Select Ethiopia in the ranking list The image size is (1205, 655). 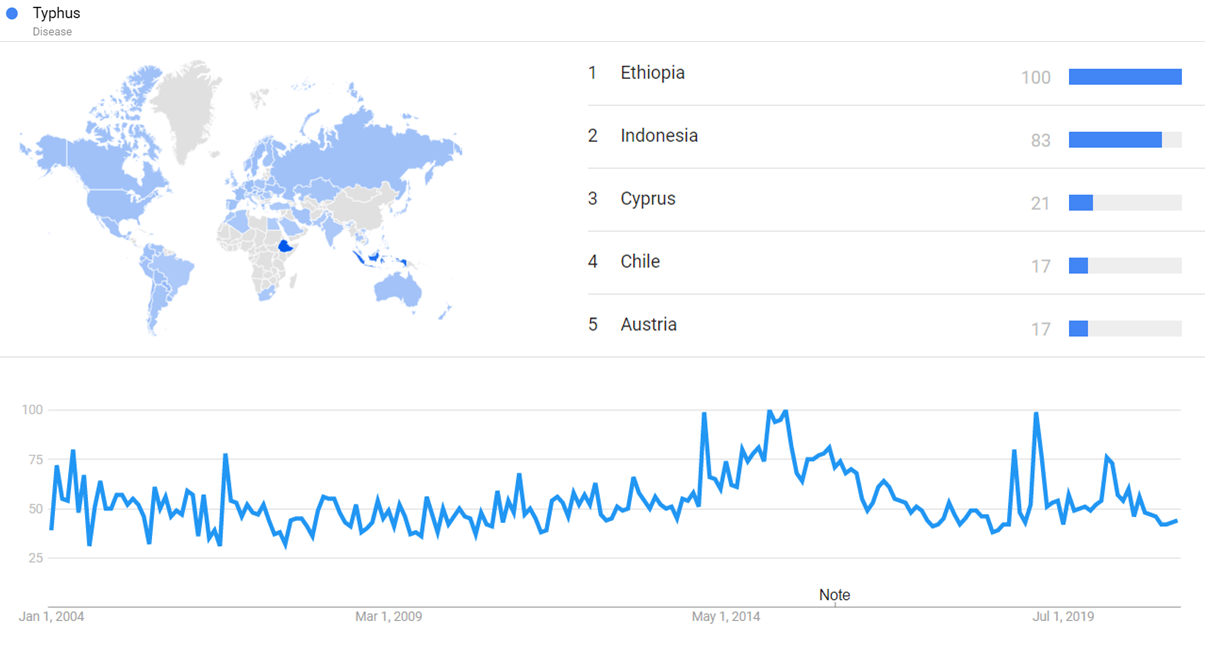coord(652,73)
